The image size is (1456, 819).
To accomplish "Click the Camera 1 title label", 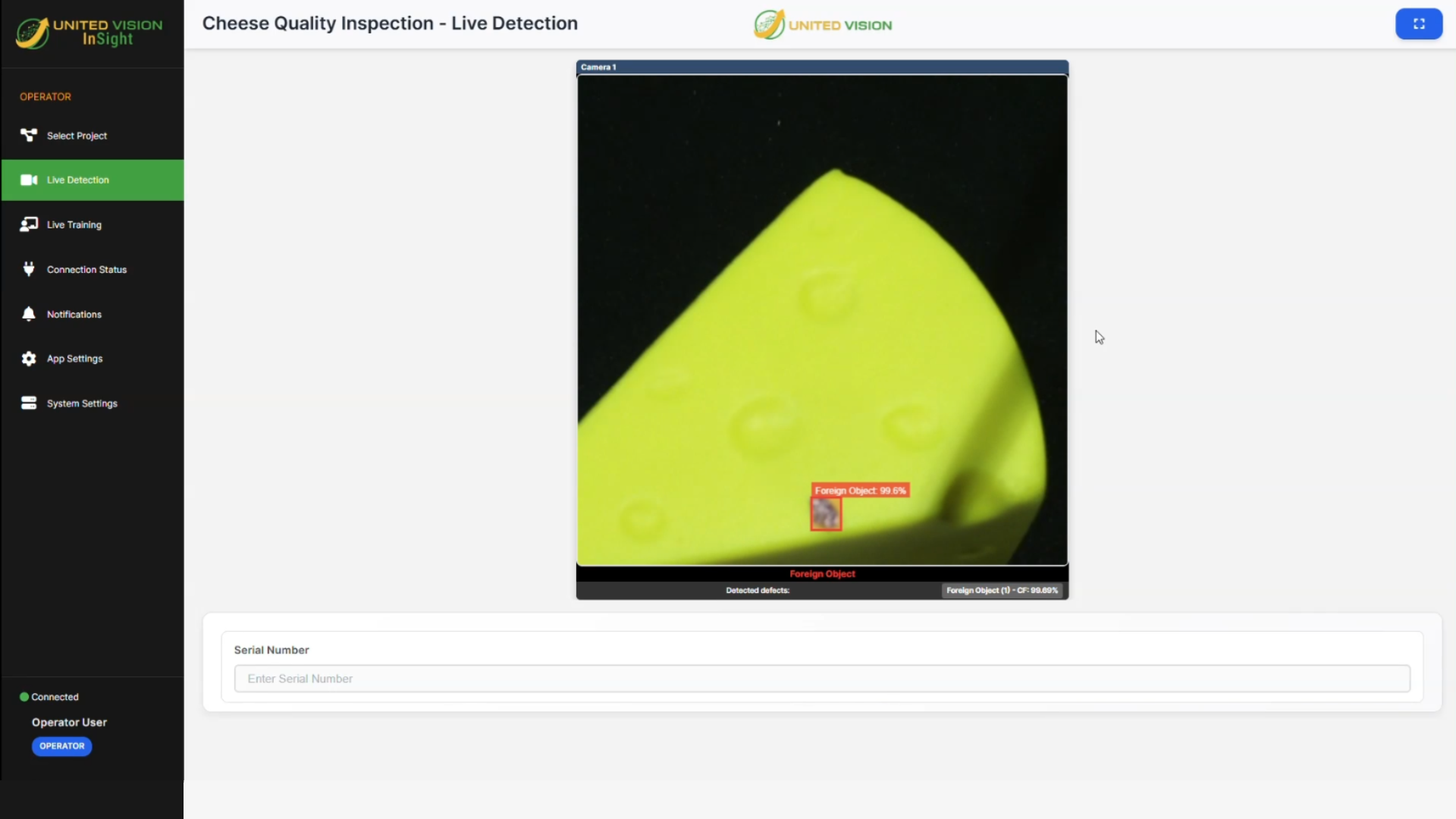I will 598,67.
